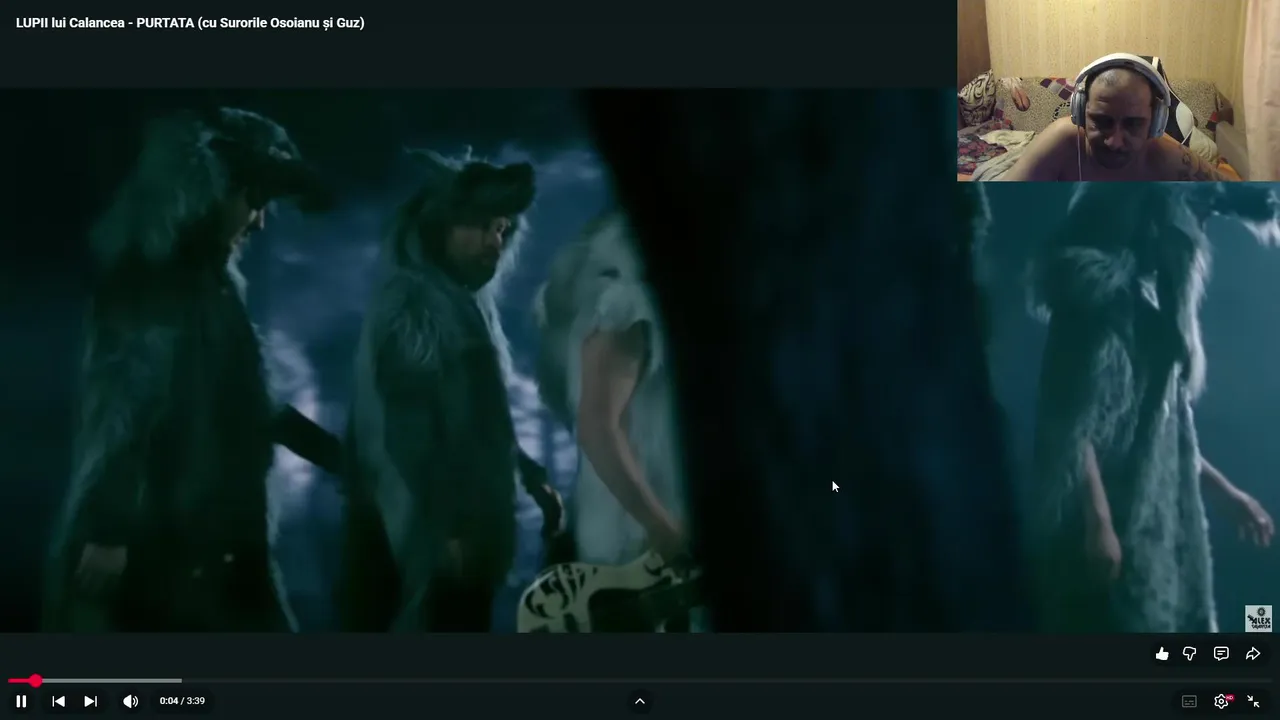
Task: Seek within the buffered progress bar section
Action: 111,681
